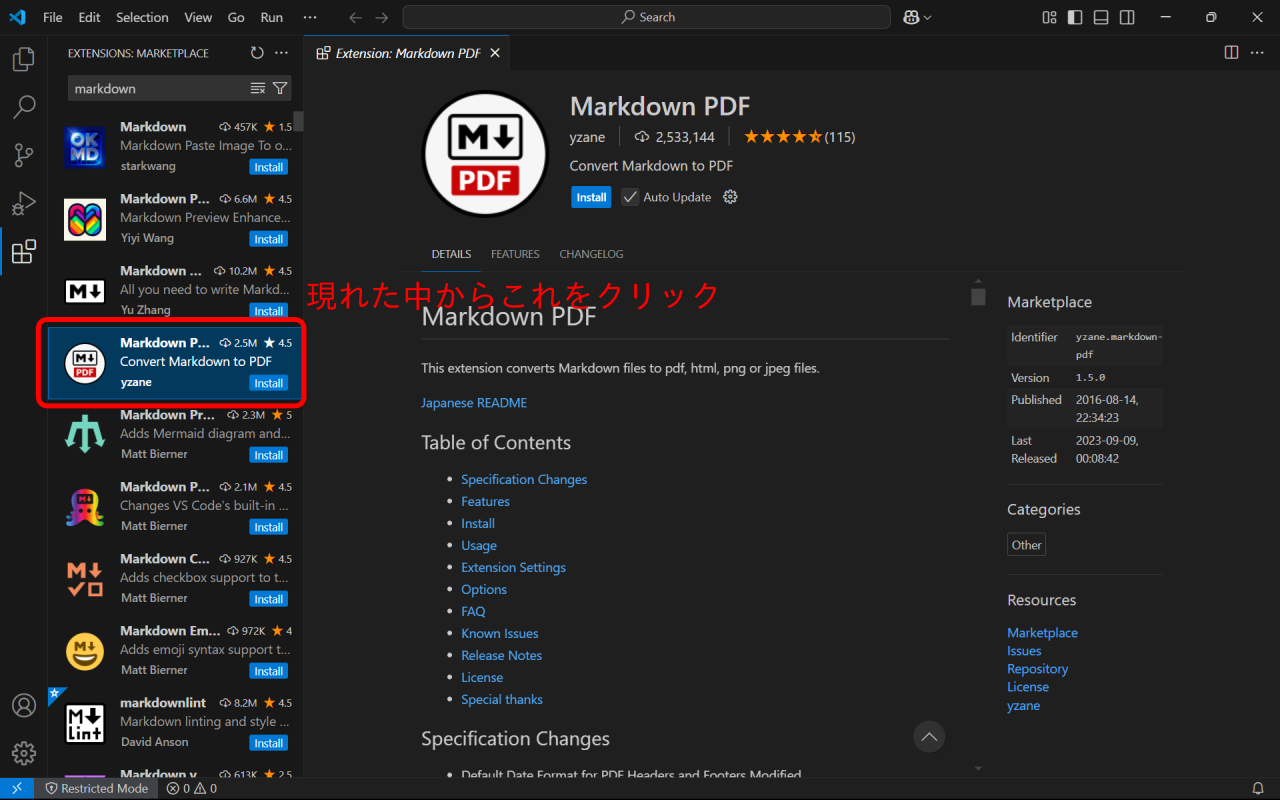Refresh the extensions marketplace list
This screenshot has width=1280, height=800.
pos(258,53)
